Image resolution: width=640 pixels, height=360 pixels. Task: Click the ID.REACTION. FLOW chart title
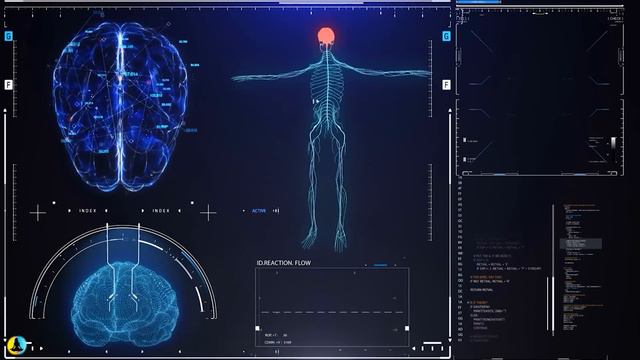coord(284,263)
